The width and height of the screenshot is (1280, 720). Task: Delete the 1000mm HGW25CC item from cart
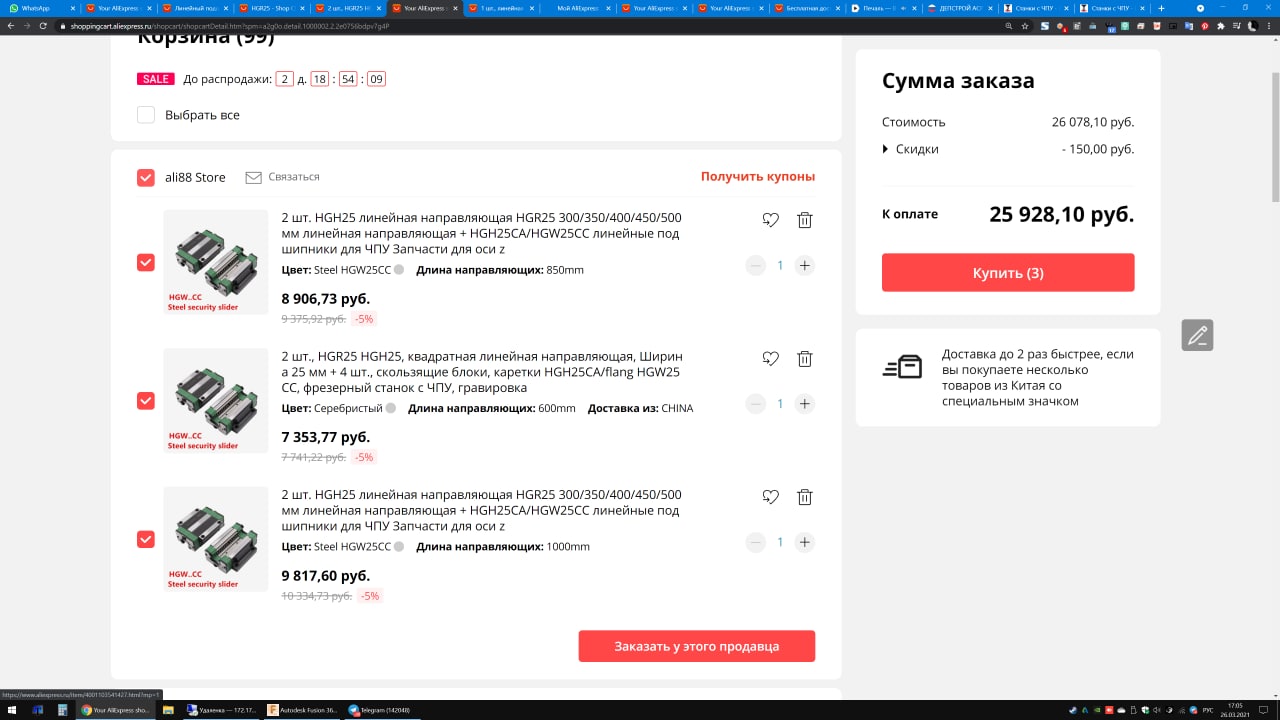tap(805, 497)
